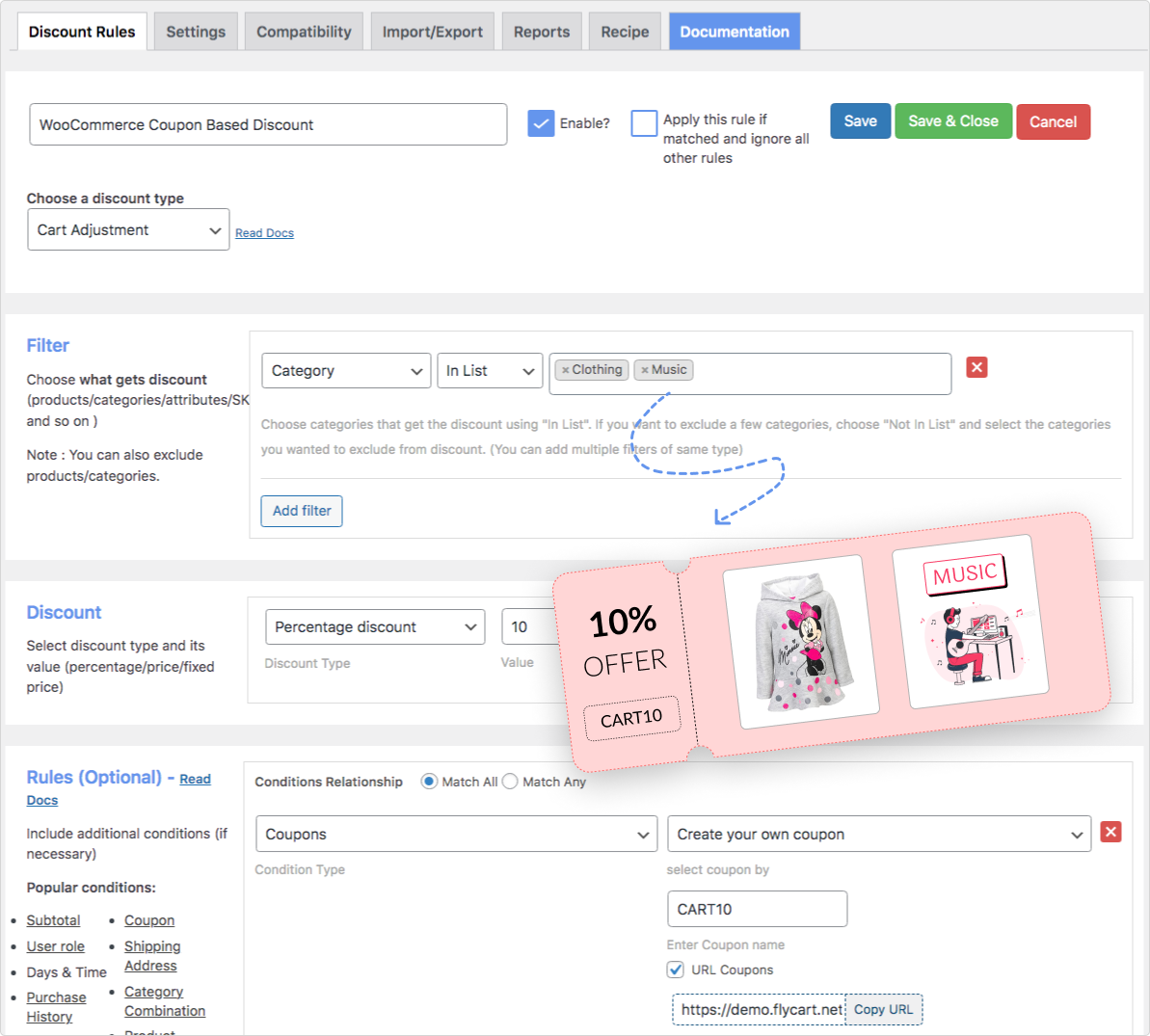The height and width of the screenshot is (1036, 1150).
Task: Open the Category filter type dropdown
Action: 346,371
